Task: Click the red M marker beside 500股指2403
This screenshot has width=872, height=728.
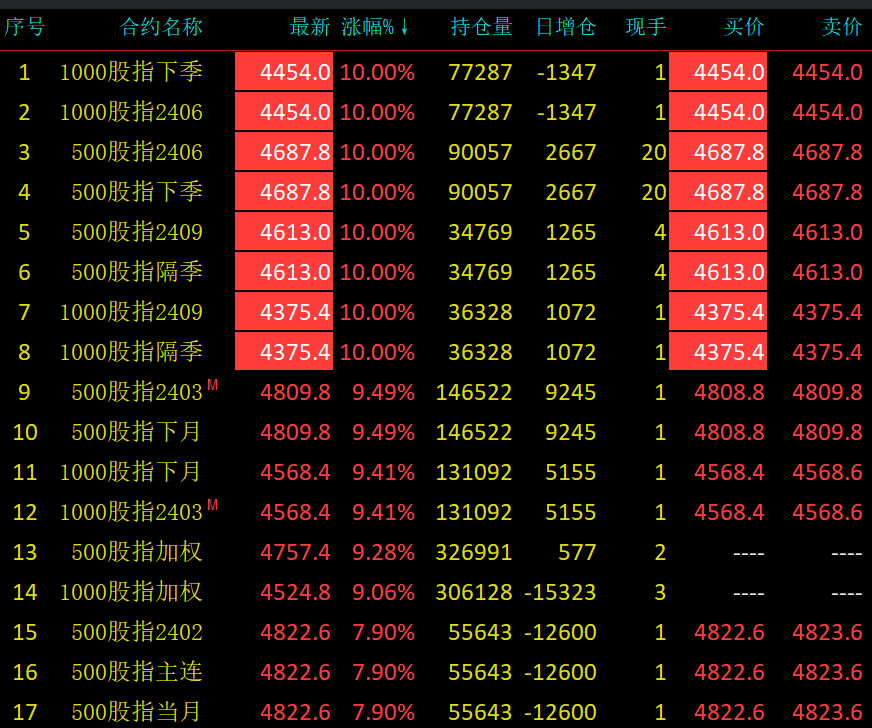Action: 212,386
